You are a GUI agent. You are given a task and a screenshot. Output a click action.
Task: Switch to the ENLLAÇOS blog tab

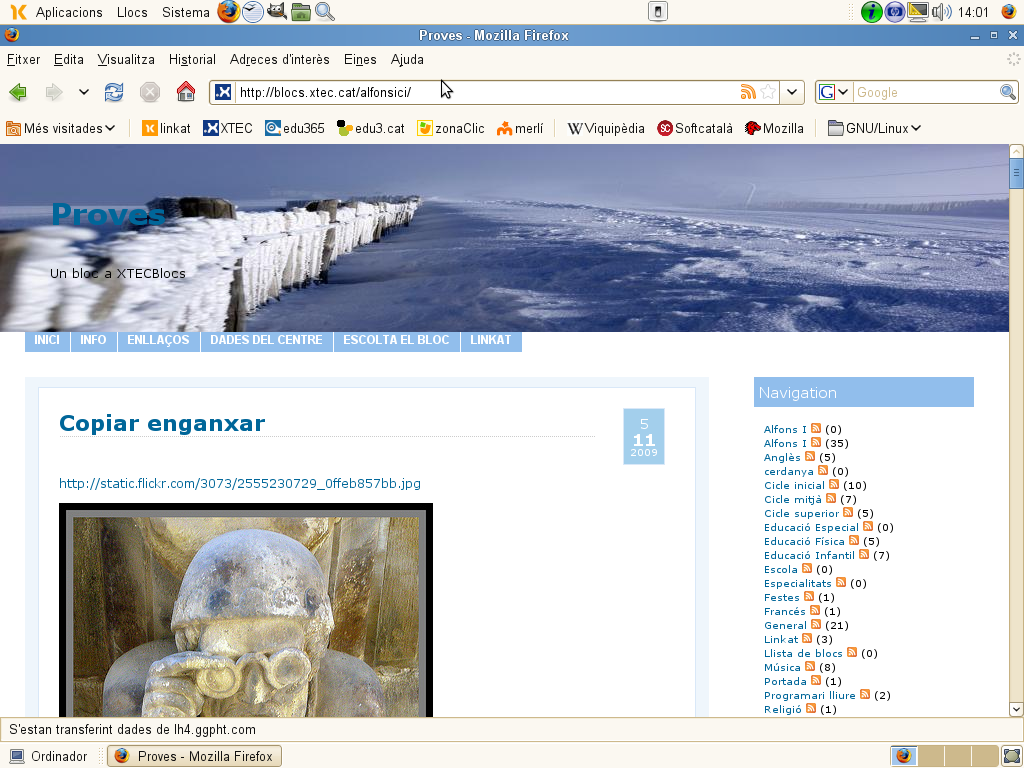[158, 340]
